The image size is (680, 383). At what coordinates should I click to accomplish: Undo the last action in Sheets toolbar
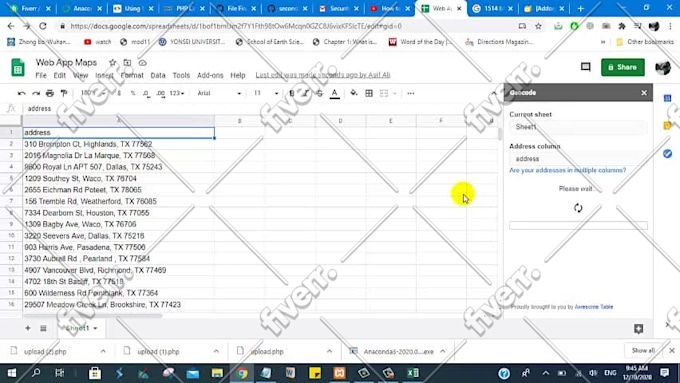click(21, 93)
